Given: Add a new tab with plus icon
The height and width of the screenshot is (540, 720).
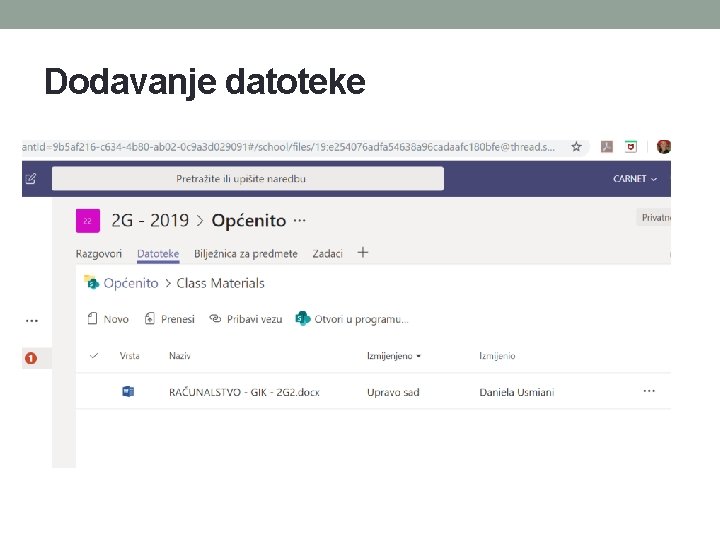Looking at the screenshot, I should coord(363,253).
